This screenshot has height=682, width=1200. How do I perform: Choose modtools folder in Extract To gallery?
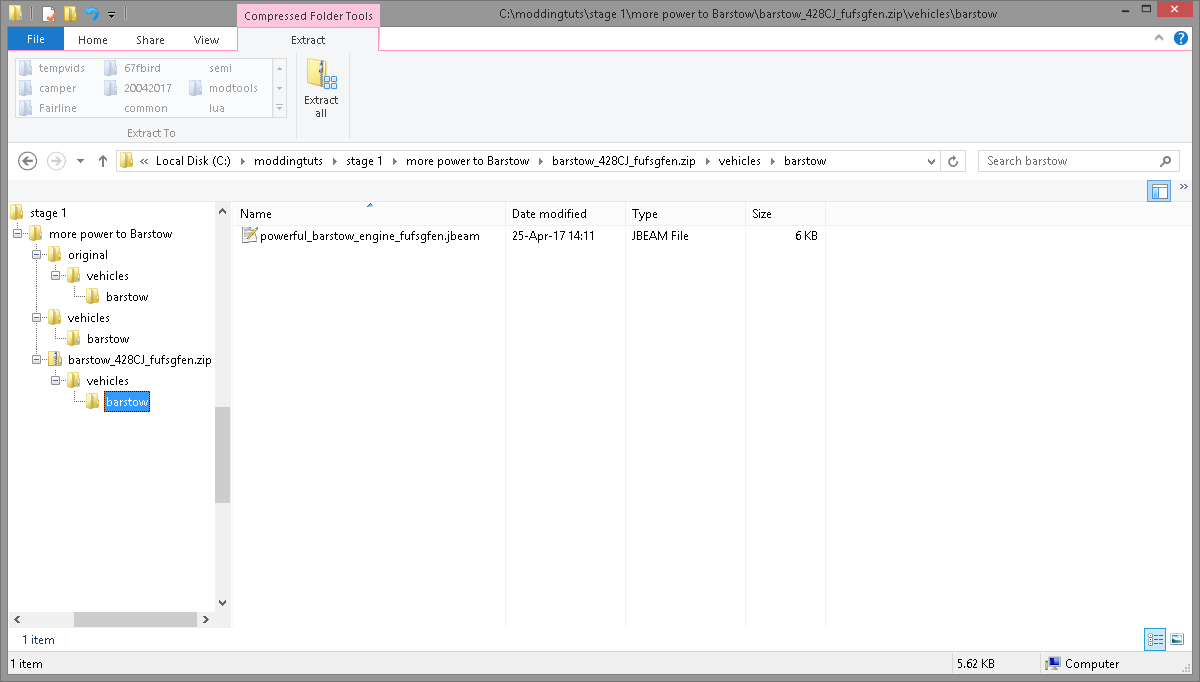pos(224,88)
